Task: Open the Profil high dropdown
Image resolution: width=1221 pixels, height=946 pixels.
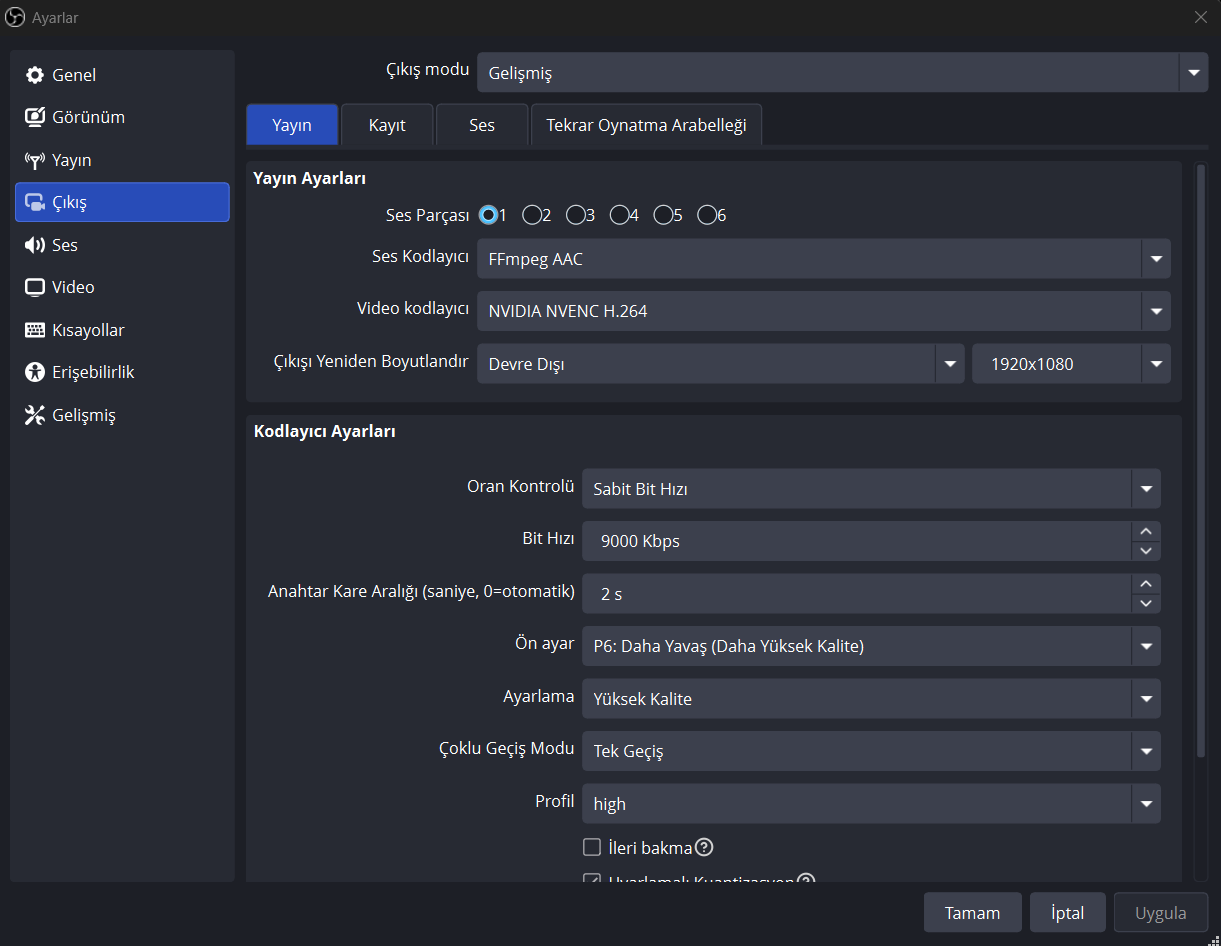Action: coord(871,804)
